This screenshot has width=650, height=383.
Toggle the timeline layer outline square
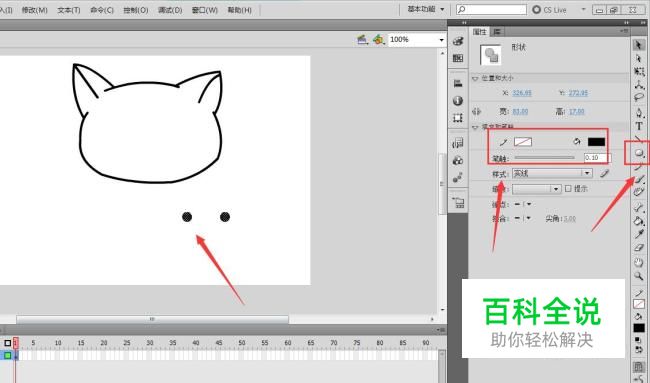7,343
